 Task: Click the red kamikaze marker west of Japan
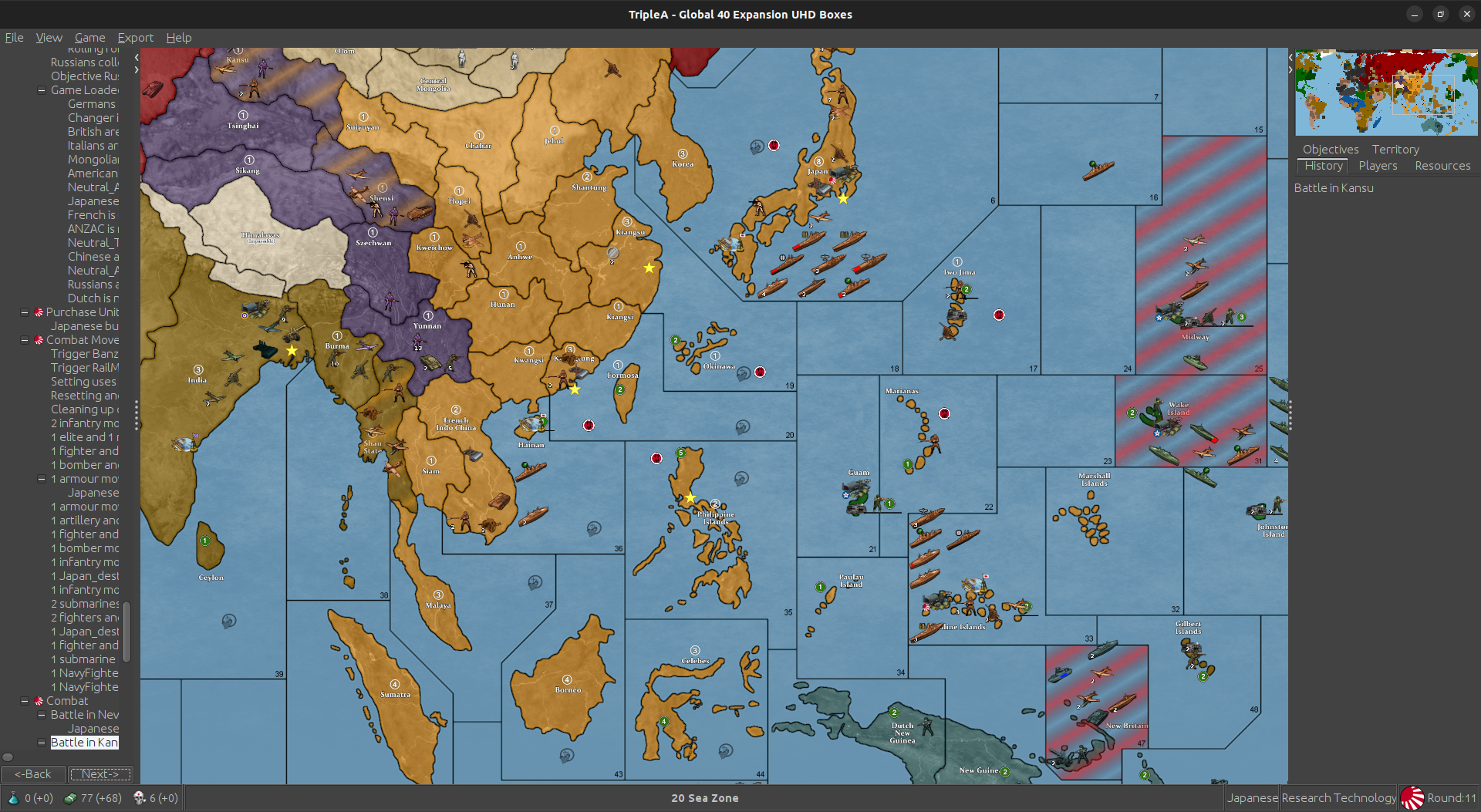[774, 145]
